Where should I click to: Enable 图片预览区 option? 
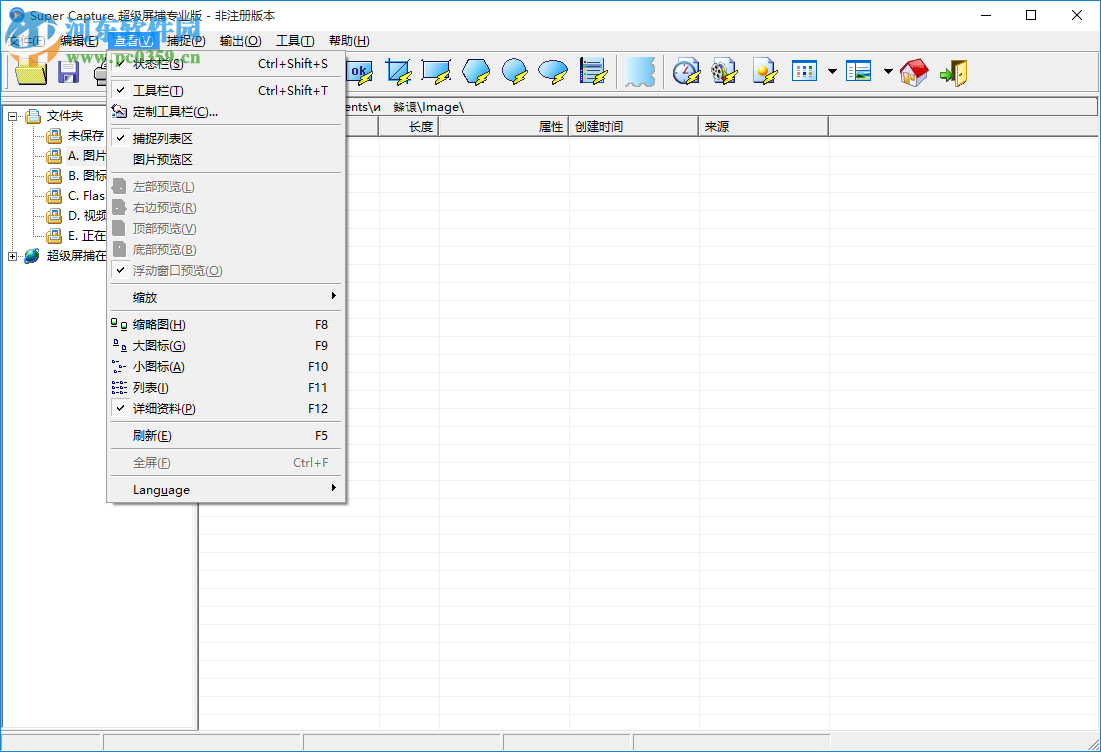coord(163,160)
